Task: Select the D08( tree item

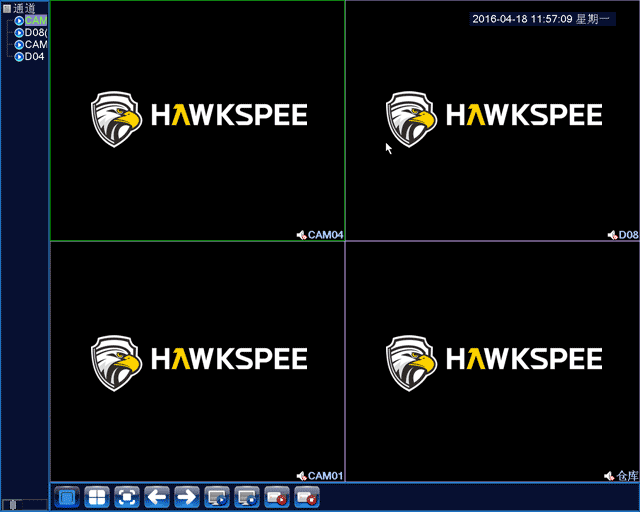Action: click(36, 33)
